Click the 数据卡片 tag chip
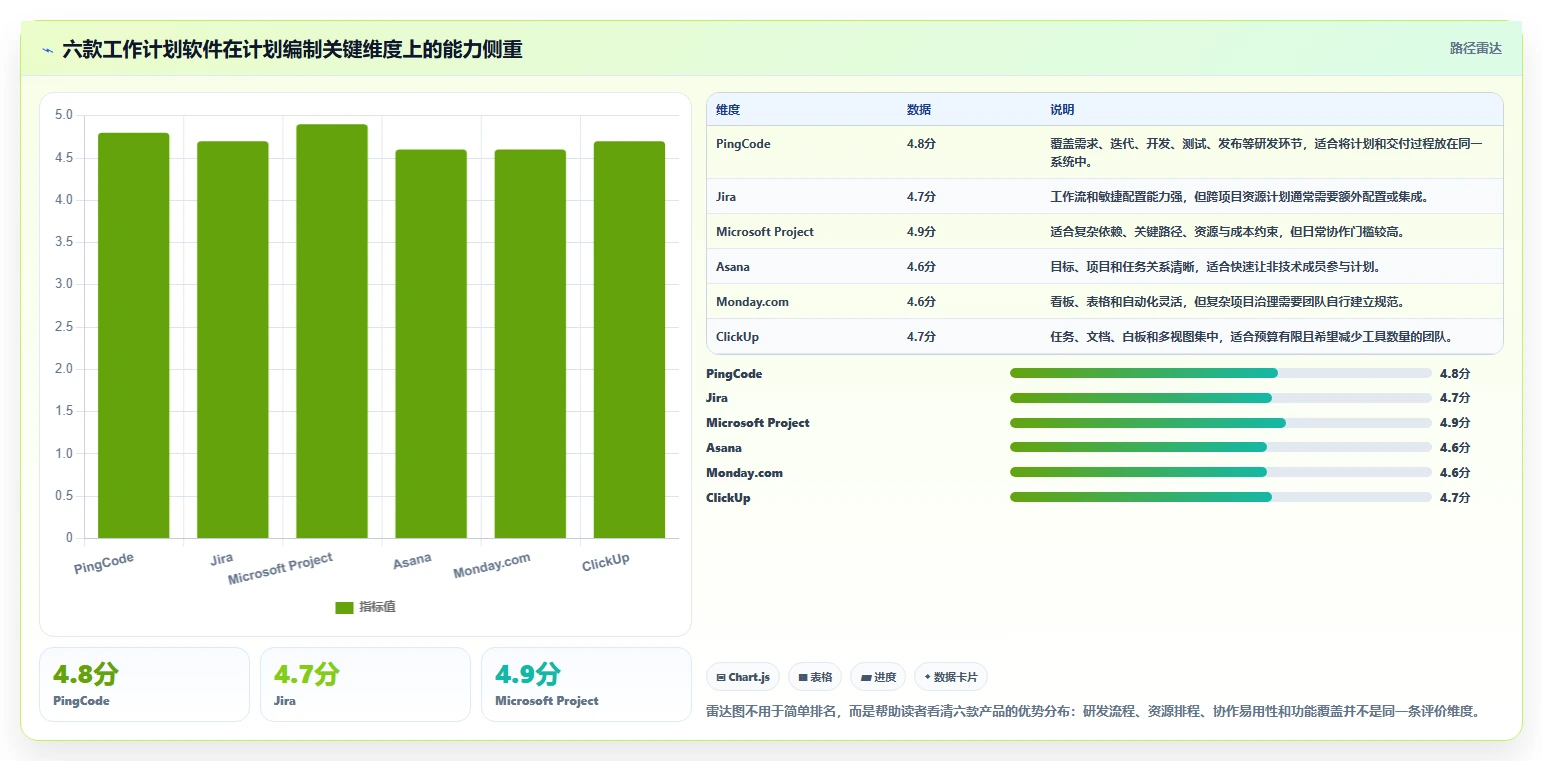1543x761 pixels. coord(950,677)
